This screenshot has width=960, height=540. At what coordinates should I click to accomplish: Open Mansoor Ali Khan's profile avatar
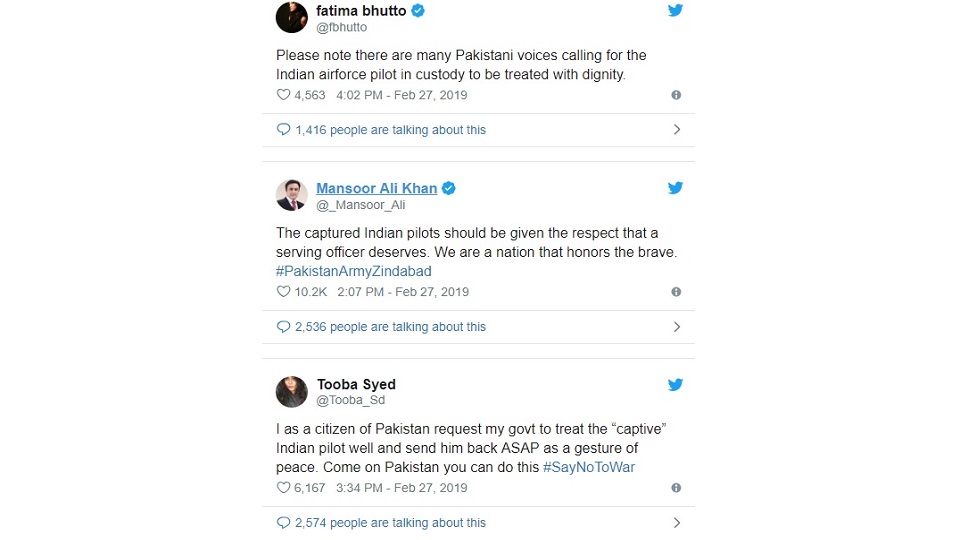[291, 195]
